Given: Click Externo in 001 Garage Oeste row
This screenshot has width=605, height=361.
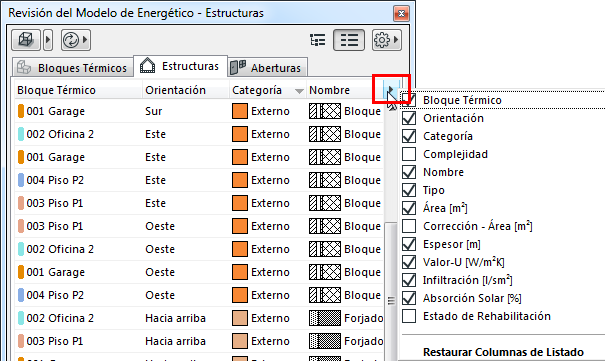Looking at the screenshot, I should pyautogui.click(x=270, y=272).
